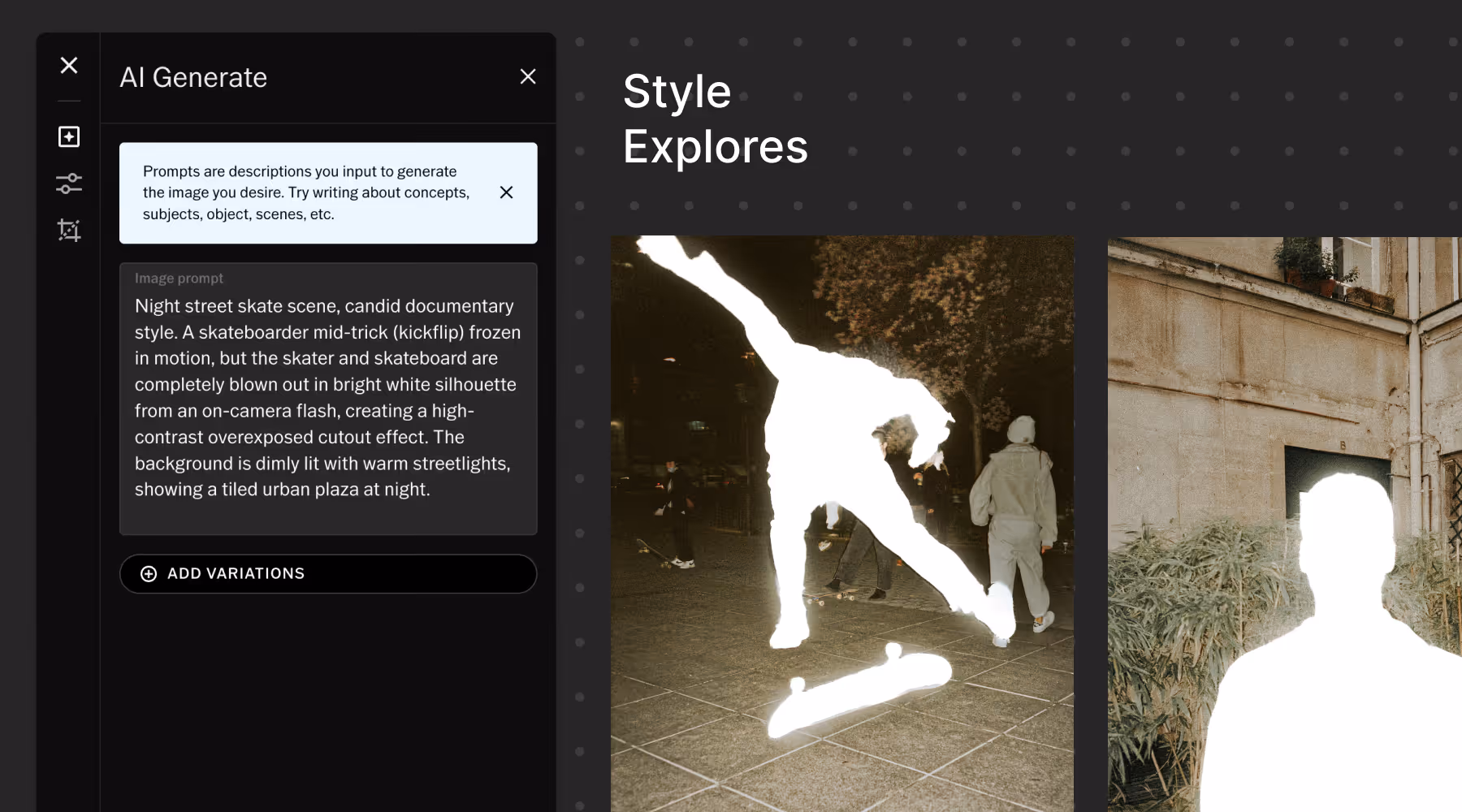
Task: Select the silhouette courtyard image
Action: [x=1285, y=525]
